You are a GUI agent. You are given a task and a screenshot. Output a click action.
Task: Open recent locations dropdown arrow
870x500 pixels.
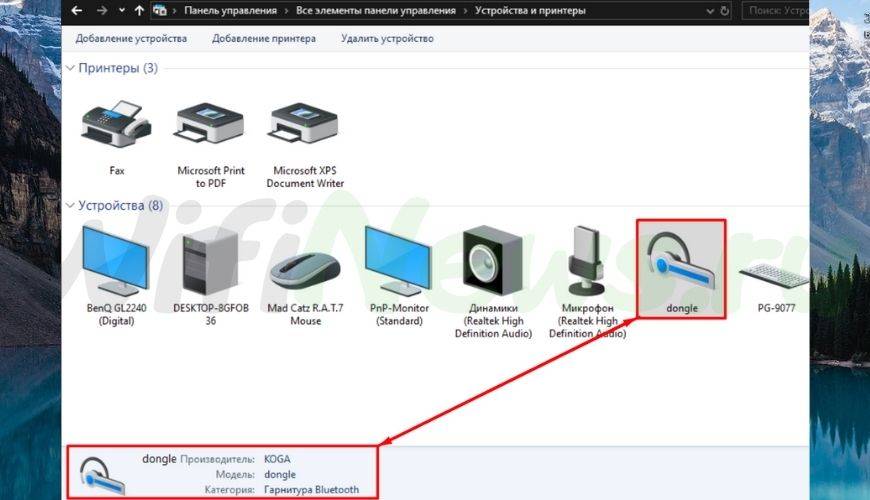(121, 11)
